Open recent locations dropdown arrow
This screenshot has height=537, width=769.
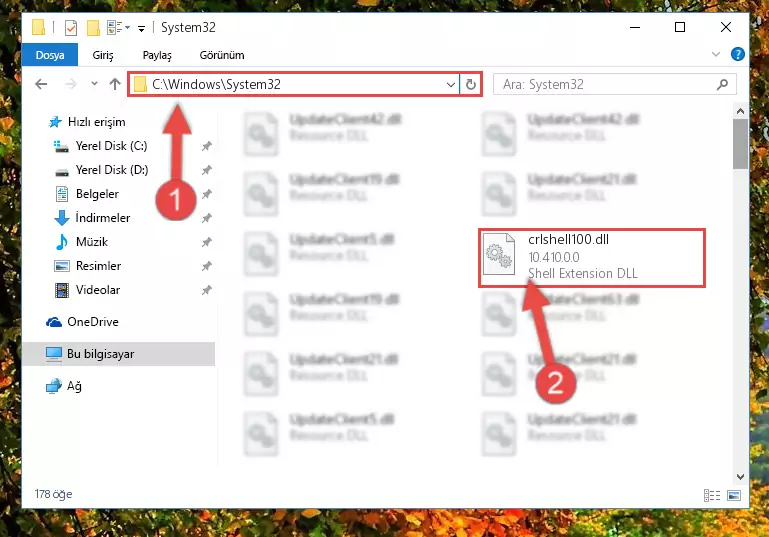pos(94,84)
